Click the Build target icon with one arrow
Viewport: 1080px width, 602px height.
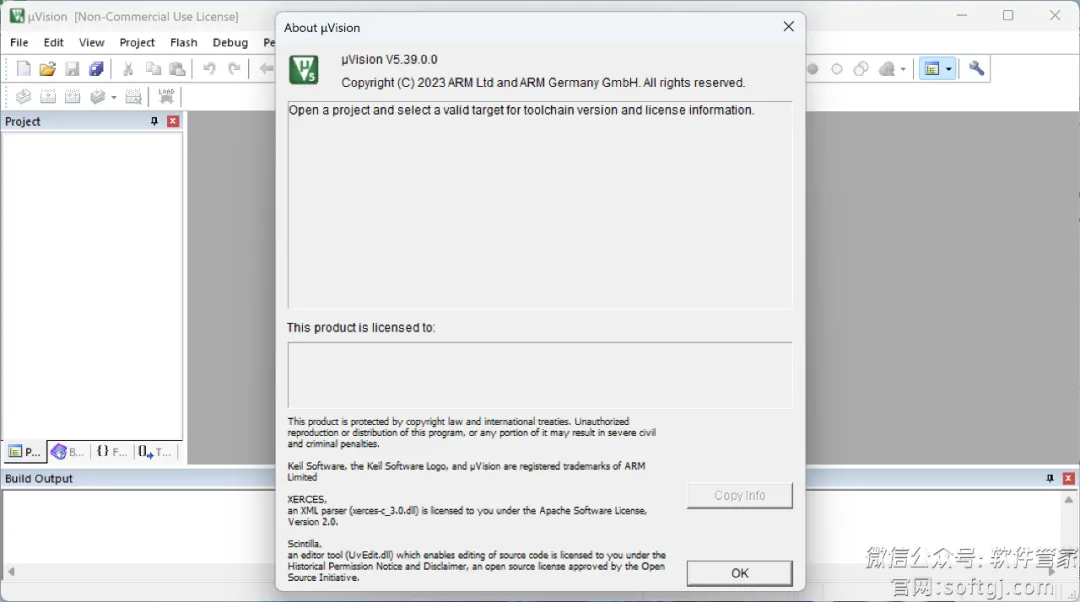[x=48, y=96]
